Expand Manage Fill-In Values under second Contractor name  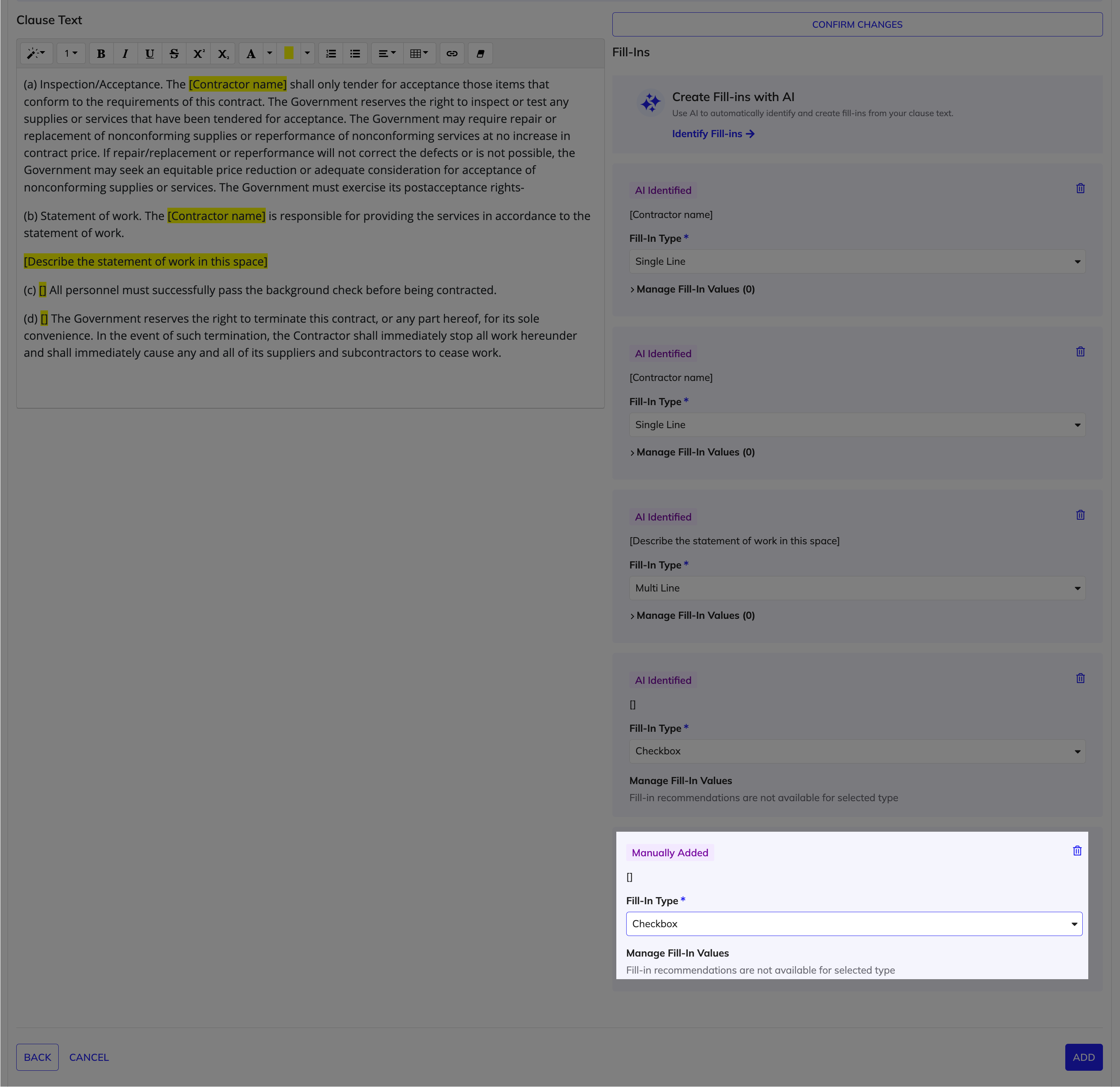692,452
